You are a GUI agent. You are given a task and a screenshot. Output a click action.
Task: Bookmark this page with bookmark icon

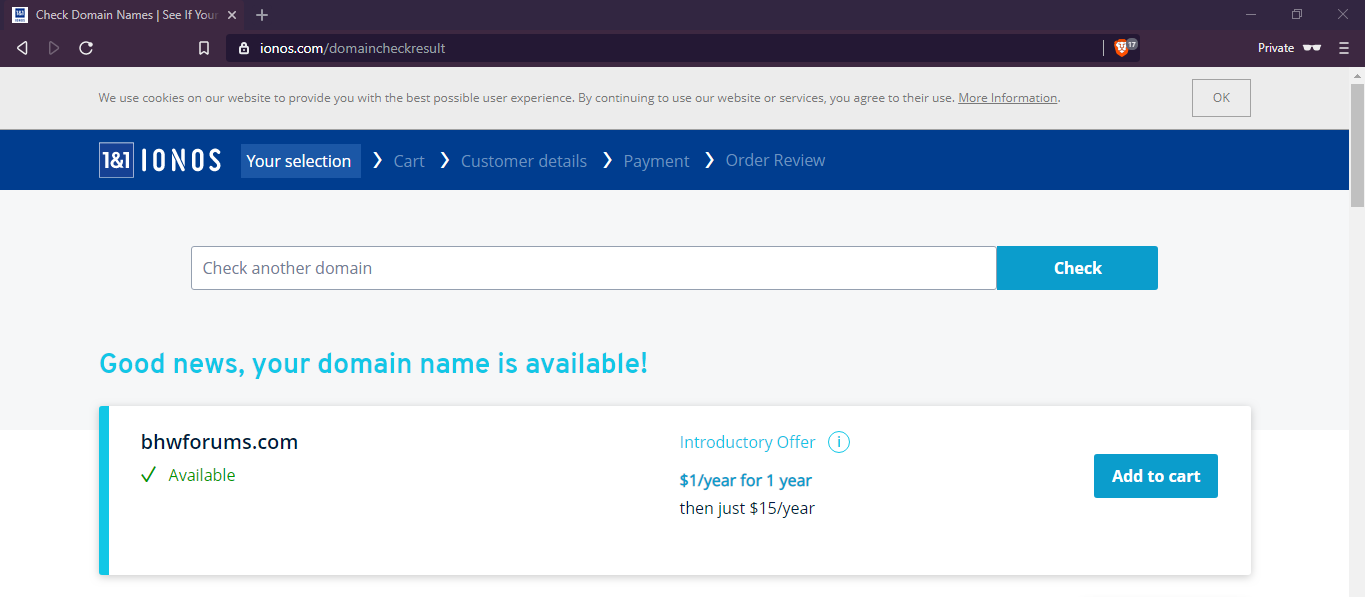click(204, 48)
